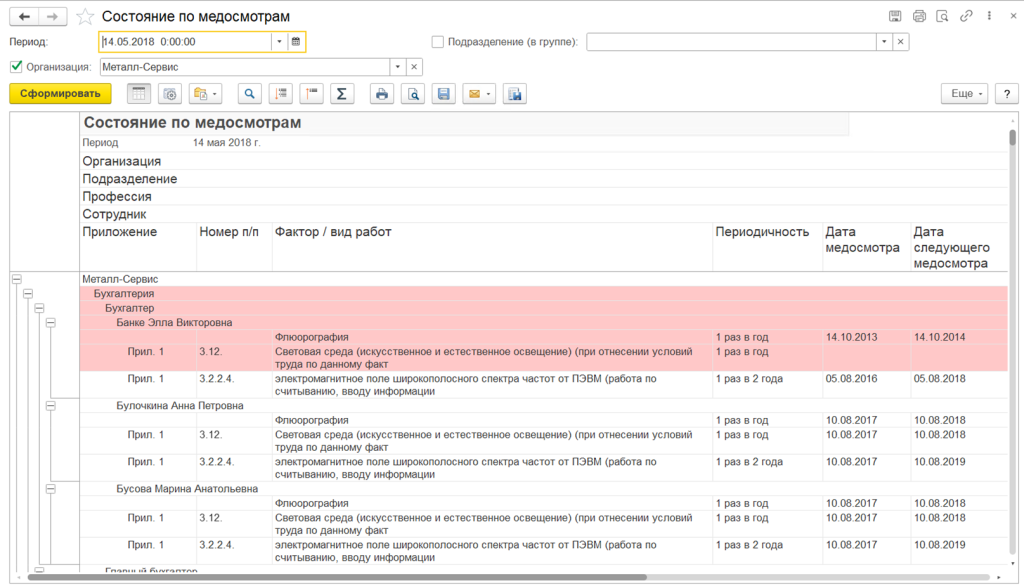Open the calendar picker for Период
Screen dimensions: 1024x588
[x=296, y=42]
